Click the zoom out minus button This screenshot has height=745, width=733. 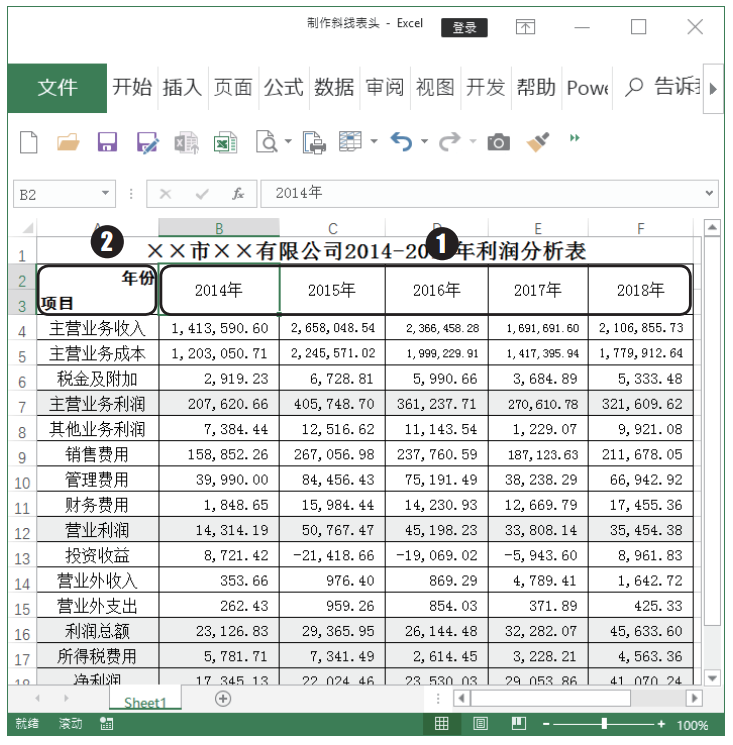[x=546, y=724]
